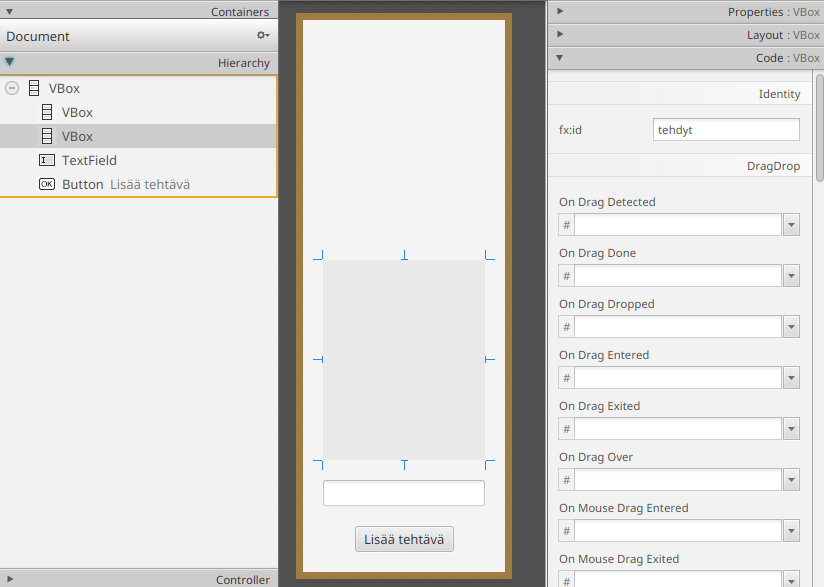
Task: Collapse the root VBox tree node
Action: [12, 88]
